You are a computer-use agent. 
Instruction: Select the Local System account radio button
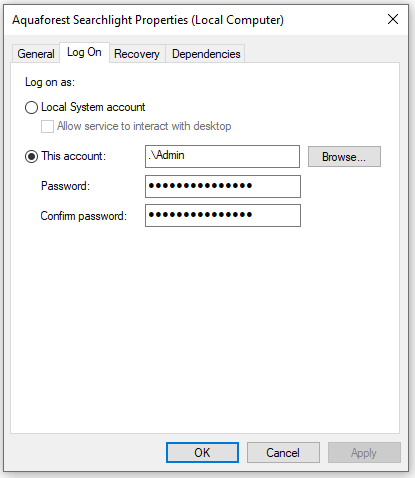click(x=31, y=108)
